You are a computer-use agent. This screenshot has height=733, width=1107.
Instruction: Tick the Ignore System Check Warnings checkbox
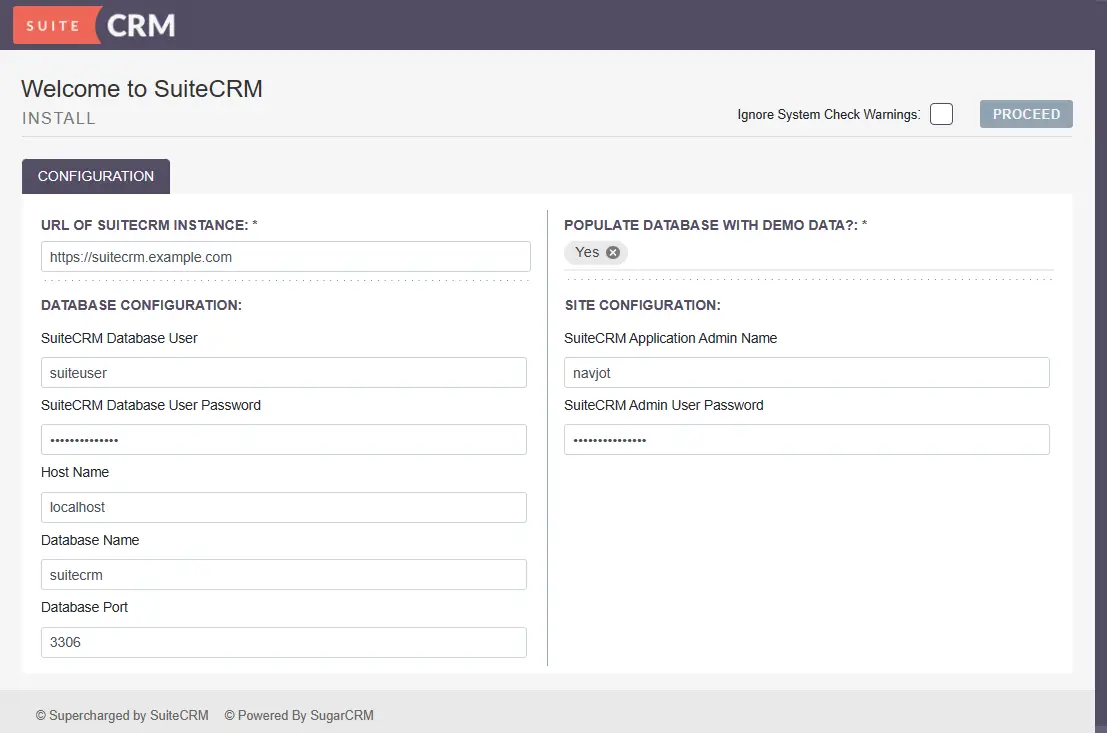pyautogui.click(x=941, y=114)
